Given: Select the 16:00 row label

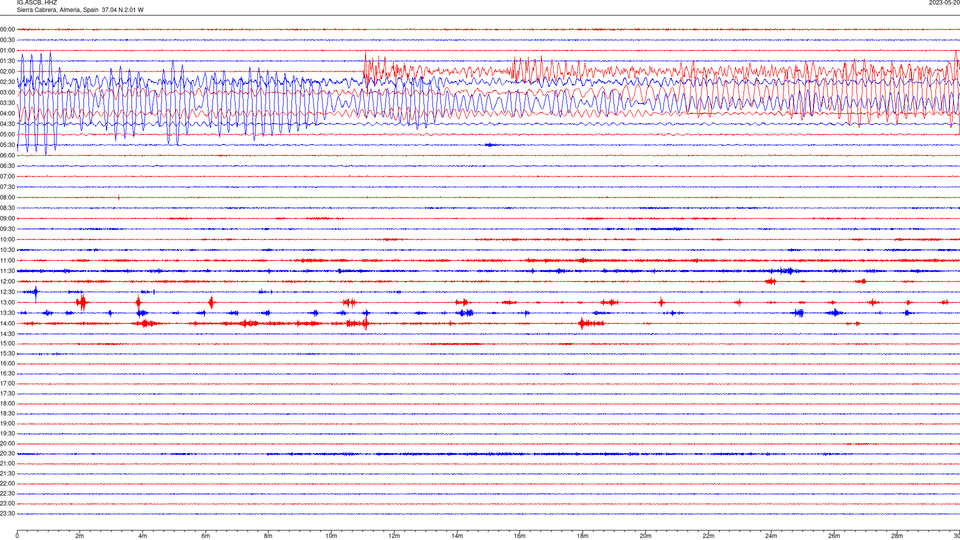Looking at the screenshot, I should pyautogui.click(x=7, y=364).
